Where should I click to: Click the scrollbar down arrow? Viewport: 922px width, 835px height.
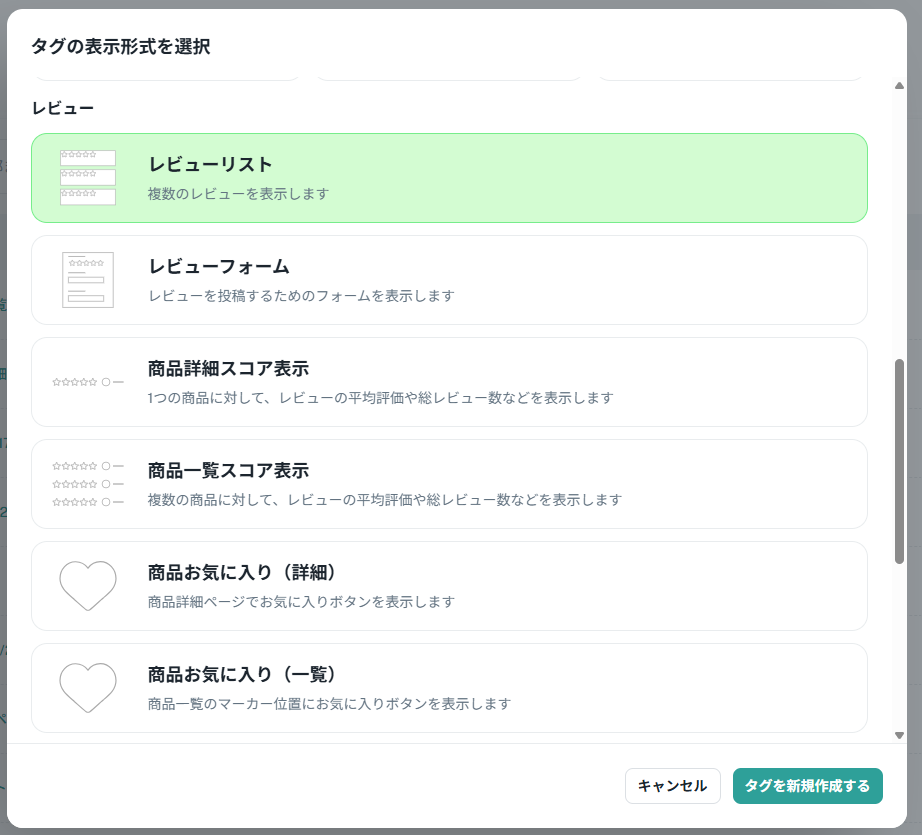[x=899, y=735]
